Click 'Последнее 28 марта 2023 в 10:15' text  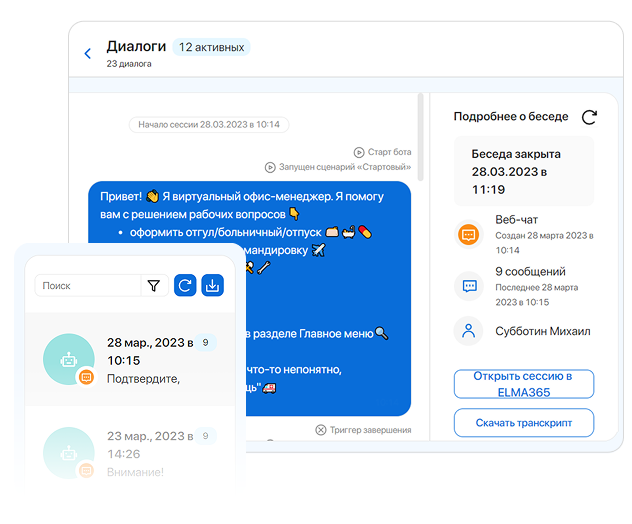(x=536, y=295)
